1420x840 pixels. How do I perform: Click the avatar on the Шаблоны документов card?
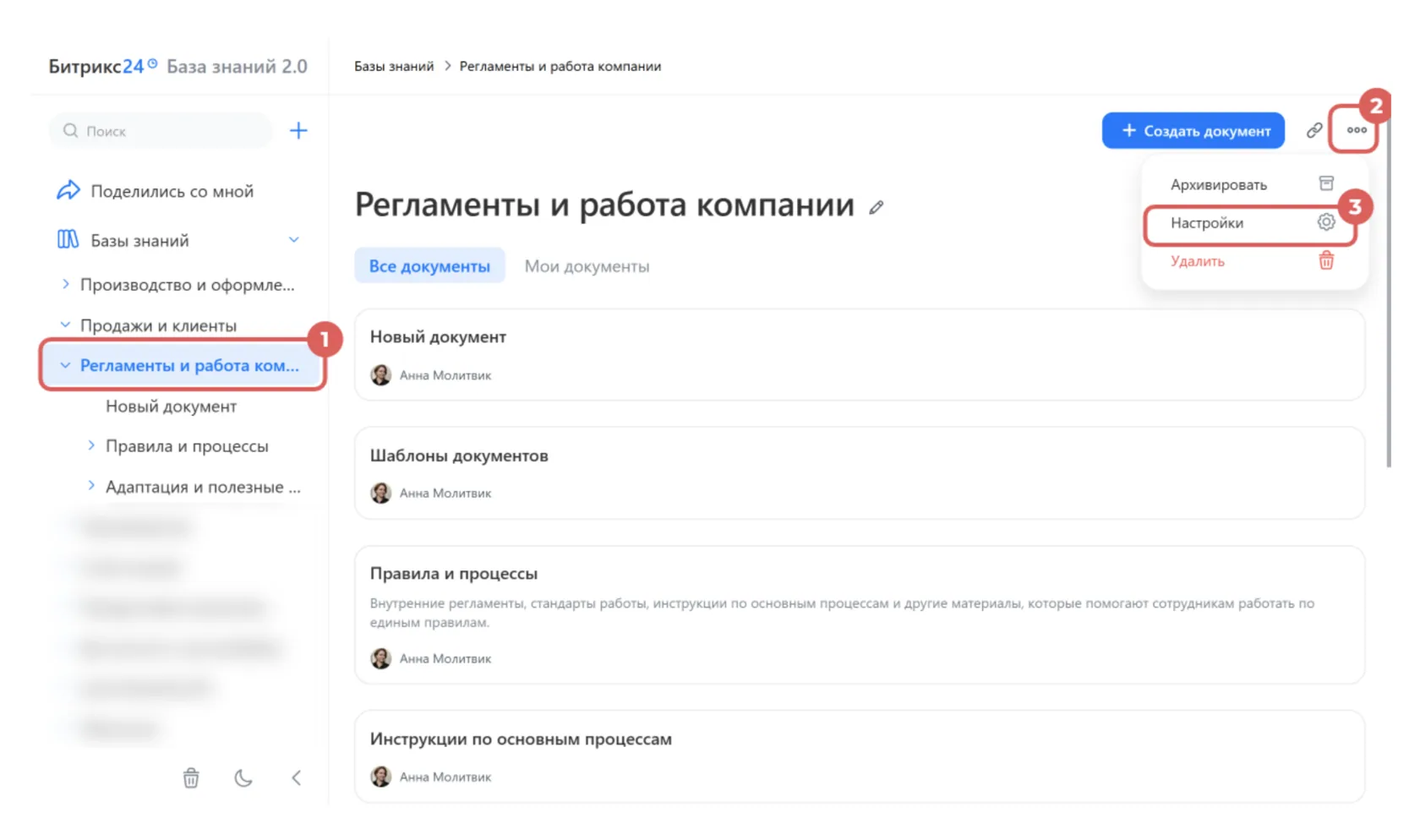click(x=381, y=493)
